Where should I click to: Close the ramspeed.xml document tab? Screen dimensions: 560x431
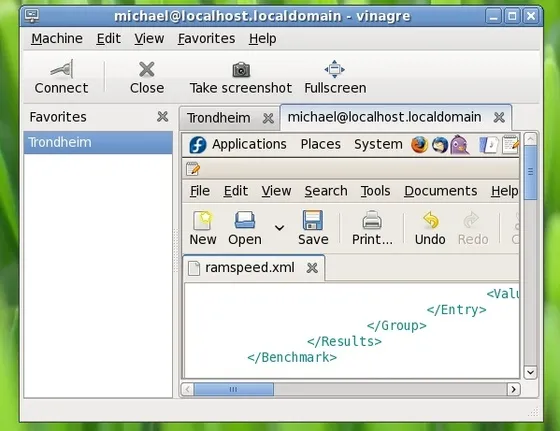[312, 268]
